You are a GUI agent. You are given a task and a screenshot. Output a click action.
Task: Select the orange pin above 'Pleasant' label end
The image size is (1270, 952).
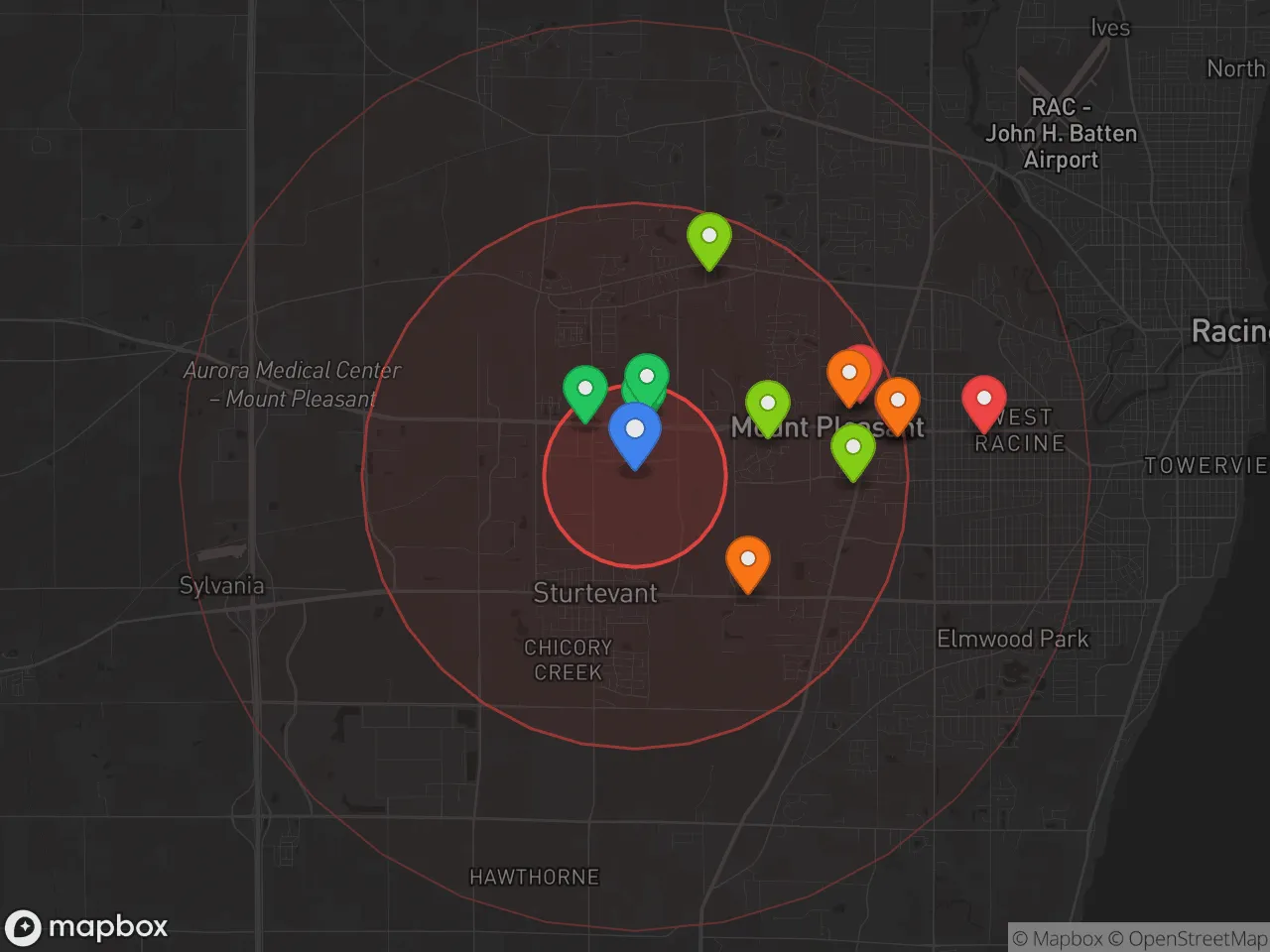[898, 403]
